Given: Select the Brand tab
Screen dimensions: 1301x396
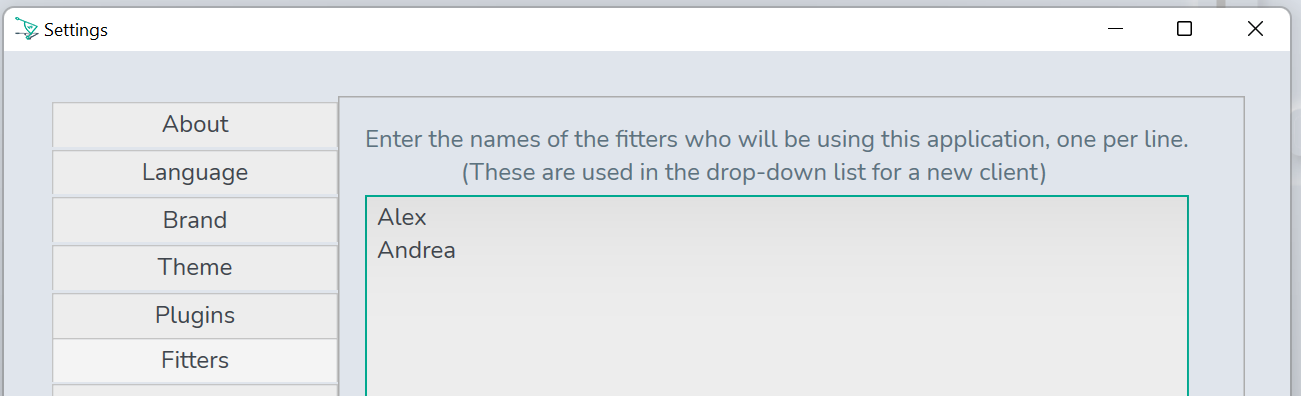Looking at the screenshot, I should click(x=195, y=220).
